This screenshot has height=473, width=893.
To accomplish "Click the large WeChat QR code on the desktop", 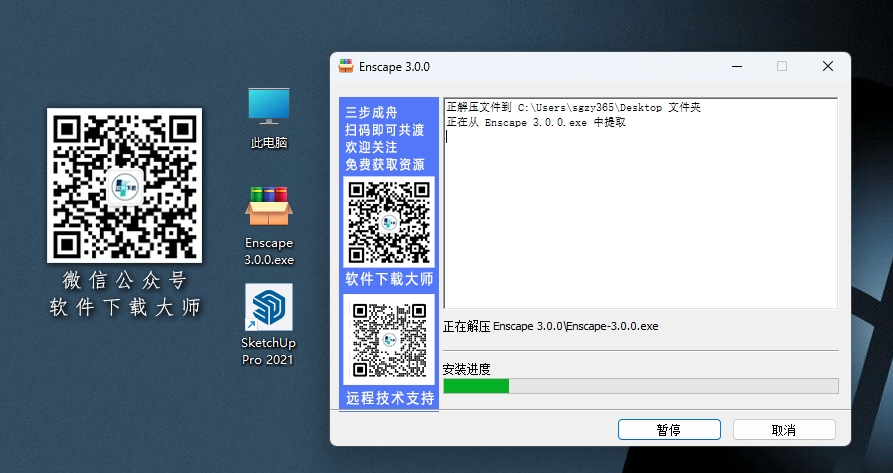I will (124, 186).
